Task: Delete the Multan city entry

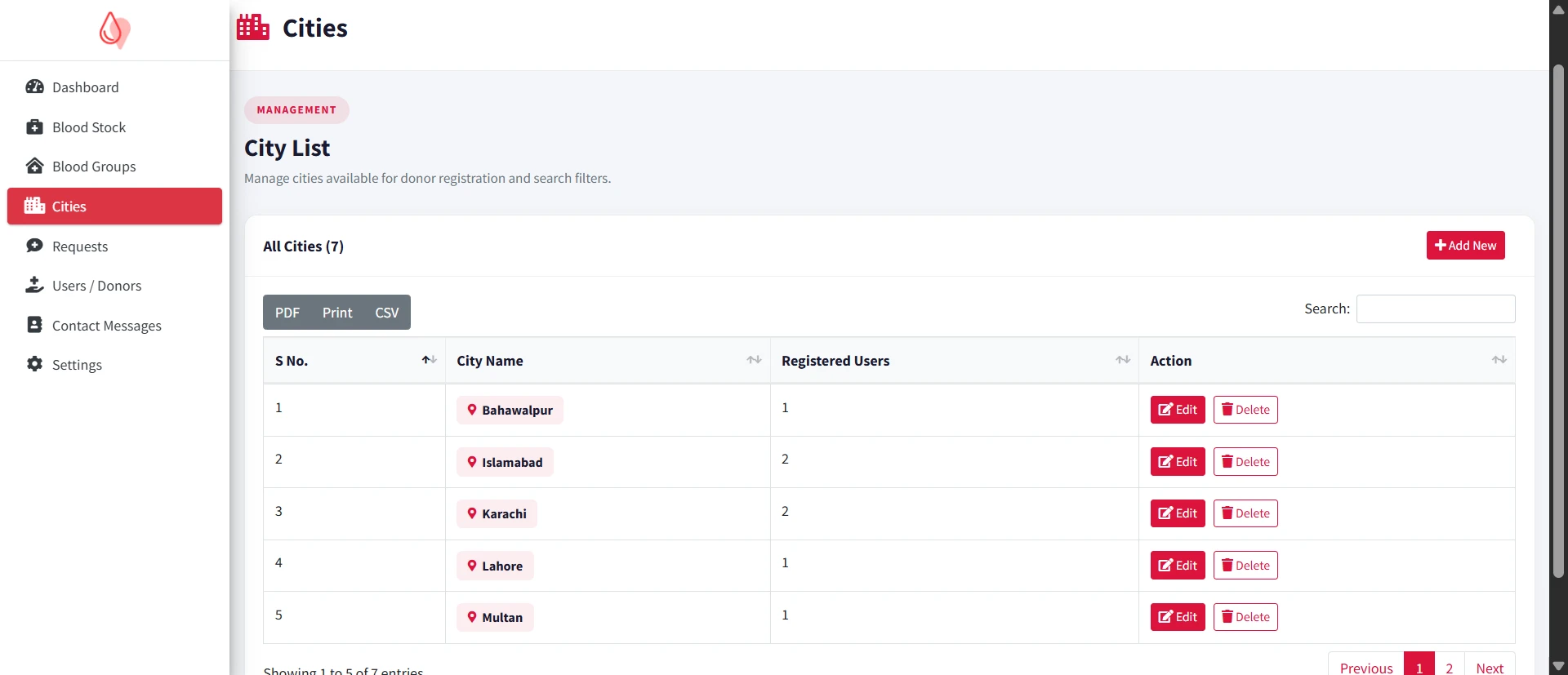Action: pyautogui.click(x=1245, y=617)
